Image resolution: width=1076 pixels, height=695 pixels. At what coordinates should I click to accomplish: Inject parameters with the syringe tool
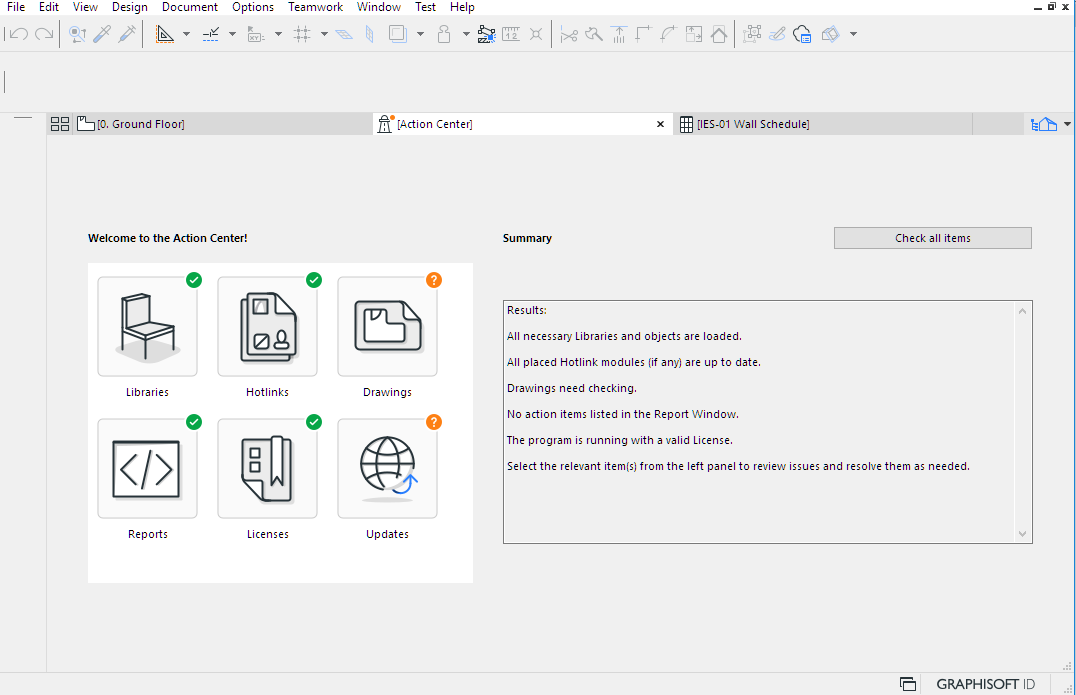click(x=127, y=34)
